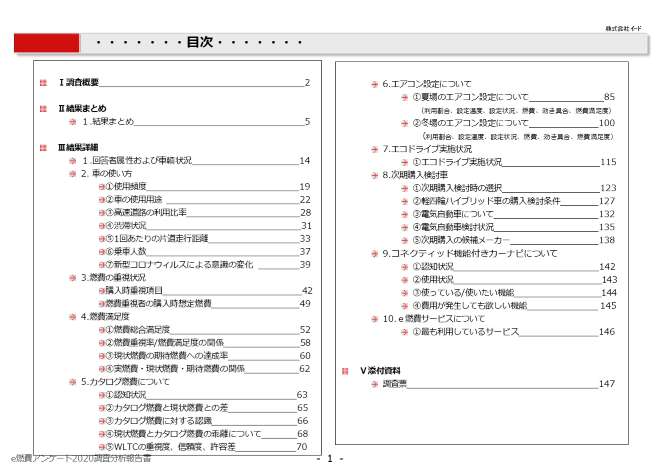
Task: Click the '株式会社イード' company name
Action: [x=623, y=29]
